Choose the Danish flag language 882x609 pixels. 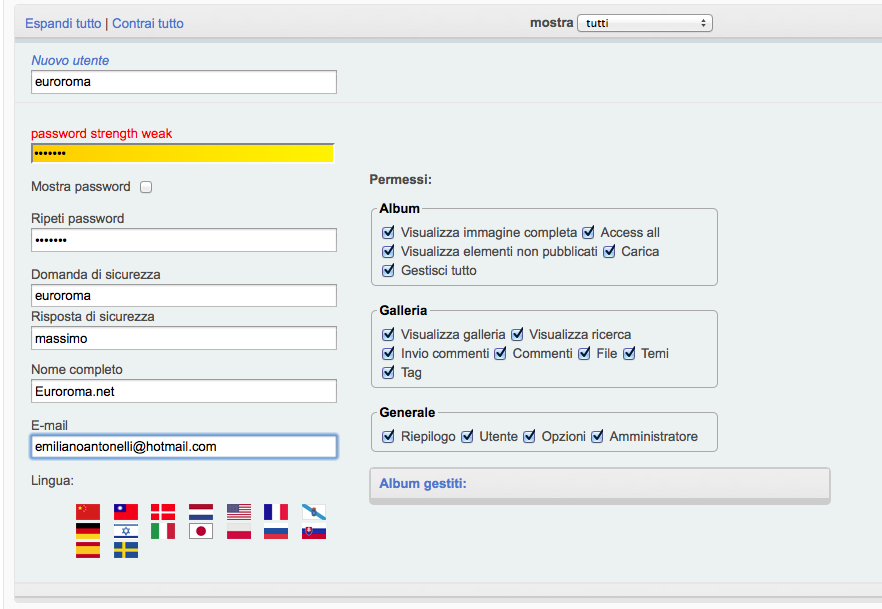(x=163, y=512)
